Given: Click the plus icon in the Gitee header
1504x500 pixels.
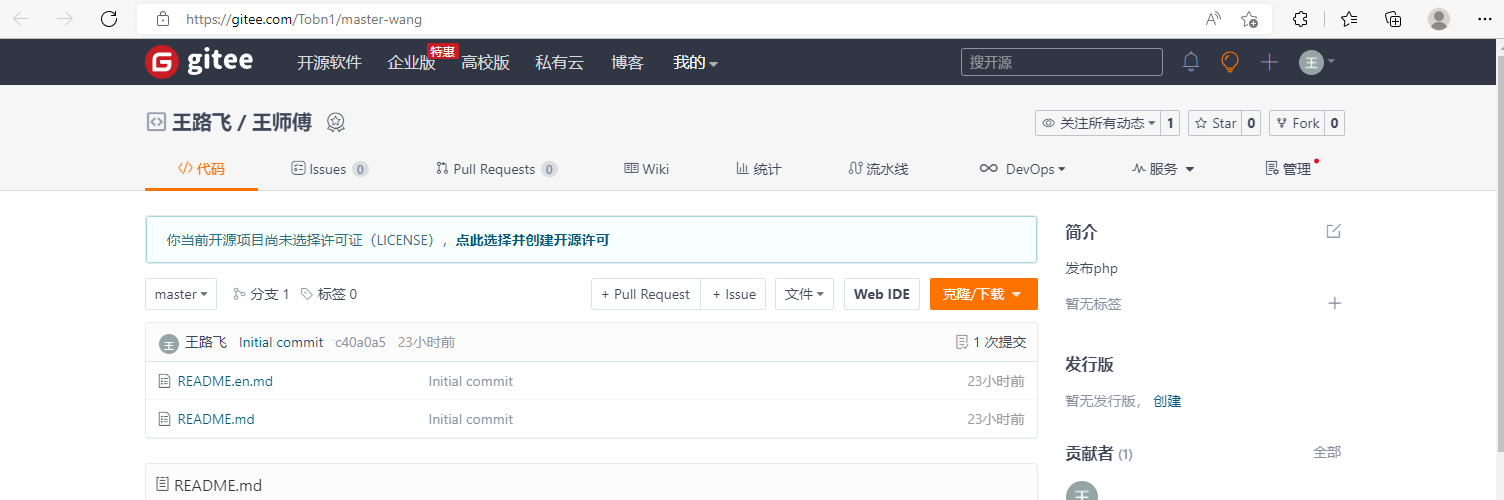Looking at the screenshot, I should [x=1269, y=62].
